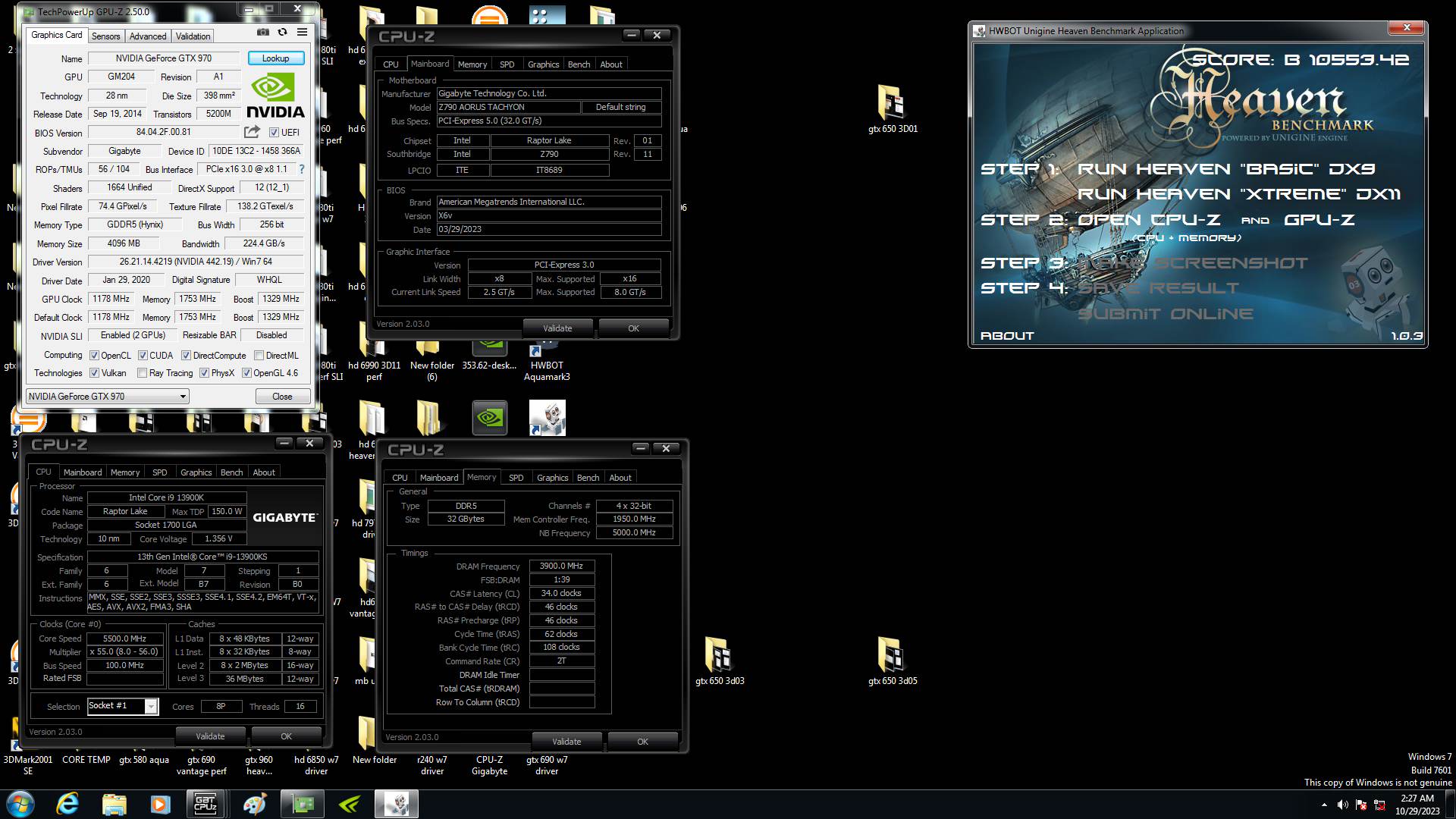
Task: Click the GPU-Z refresh icon
Action: pos(282,33)
